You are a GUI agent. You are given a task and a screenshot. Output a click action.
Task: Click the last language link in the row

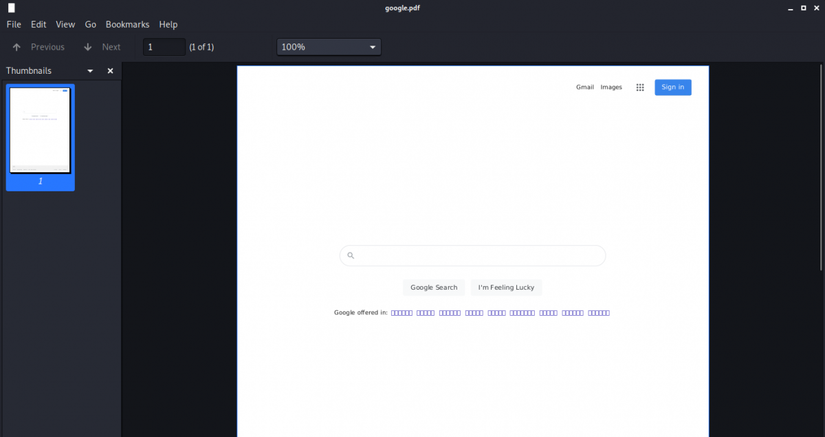(599, 313)
